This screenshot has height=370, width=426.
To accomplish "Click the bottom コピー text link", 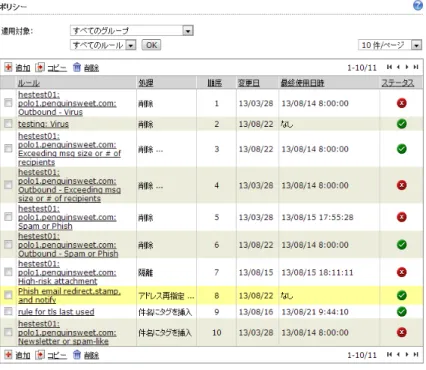I will pyautogui.click(x=57, y=355).
